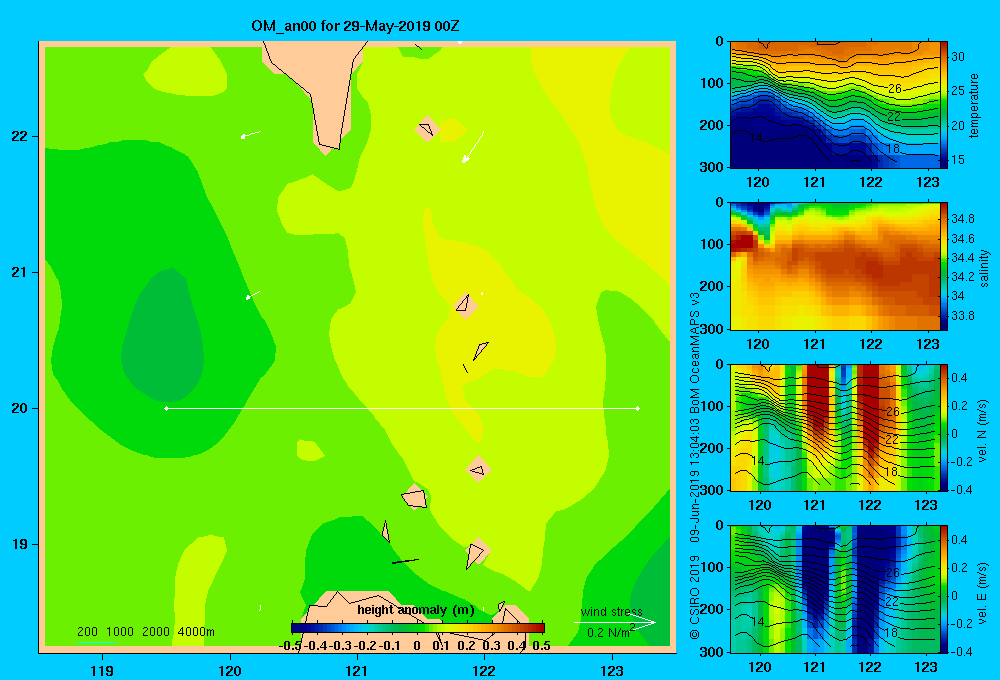Click the salinity color bar
Image resolution: width=1000 pixels, height=680 pixels.
coord(944,266)
